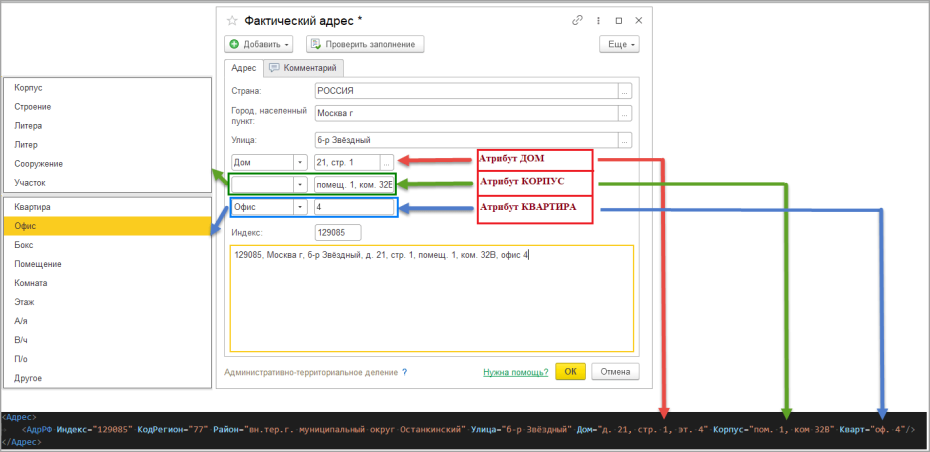
Task: Click the Страна input field
Action: click(467, 92)
